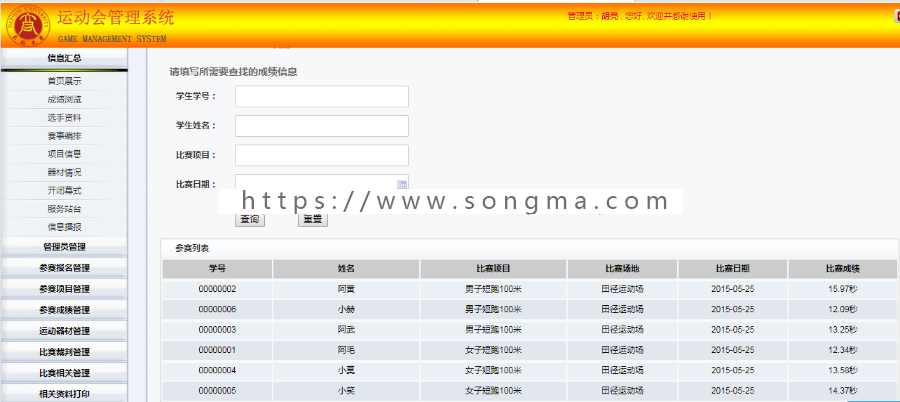Viewport: 900px width, 402px height.
Task: Click the 13.58秒 result cell
Action: tap(843, 370)
